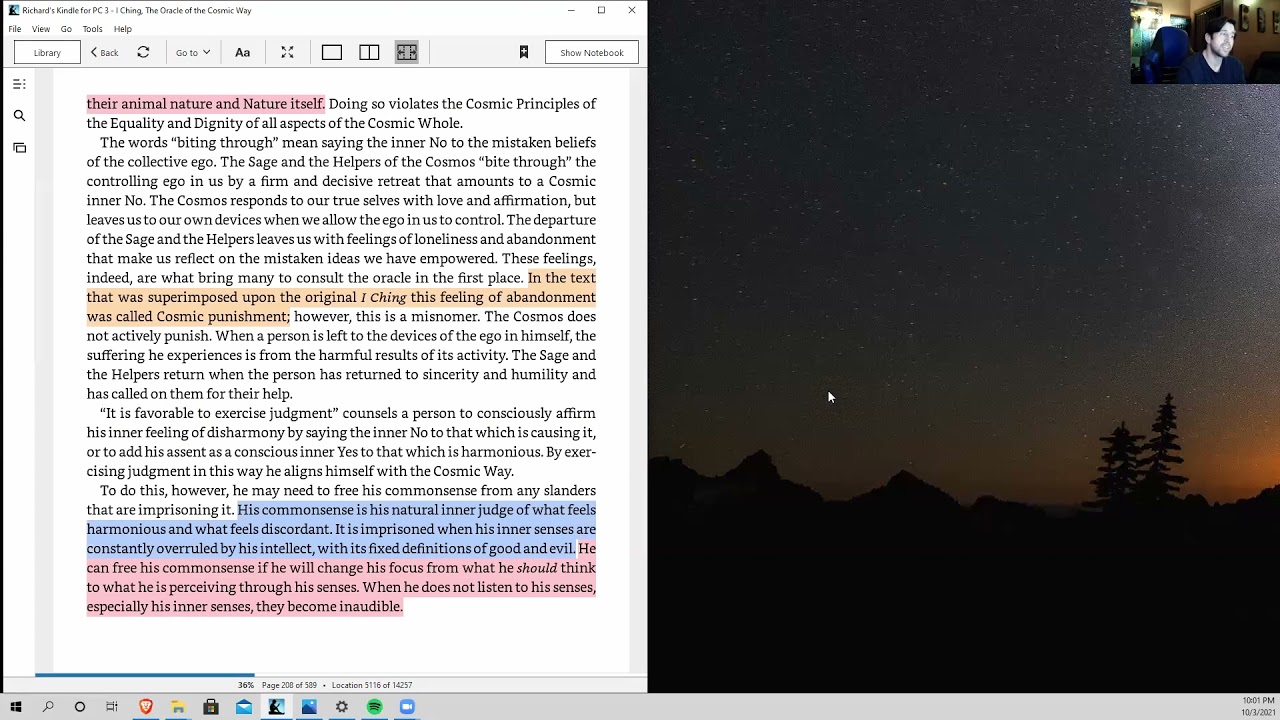The image size is (1280, 720).
Task: Click the webcam video thumbnail
Action: click(x=1205, y=42)
